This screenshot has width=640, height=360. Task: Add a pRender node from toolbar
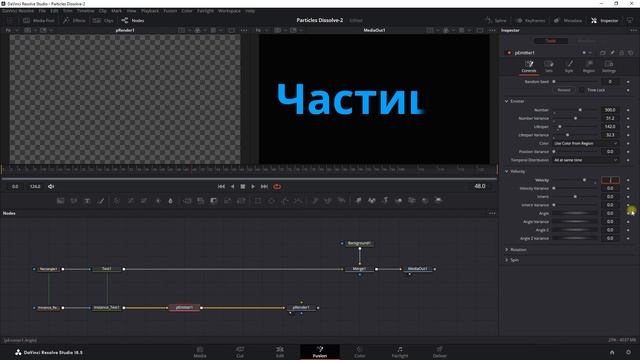coord(342,201)
